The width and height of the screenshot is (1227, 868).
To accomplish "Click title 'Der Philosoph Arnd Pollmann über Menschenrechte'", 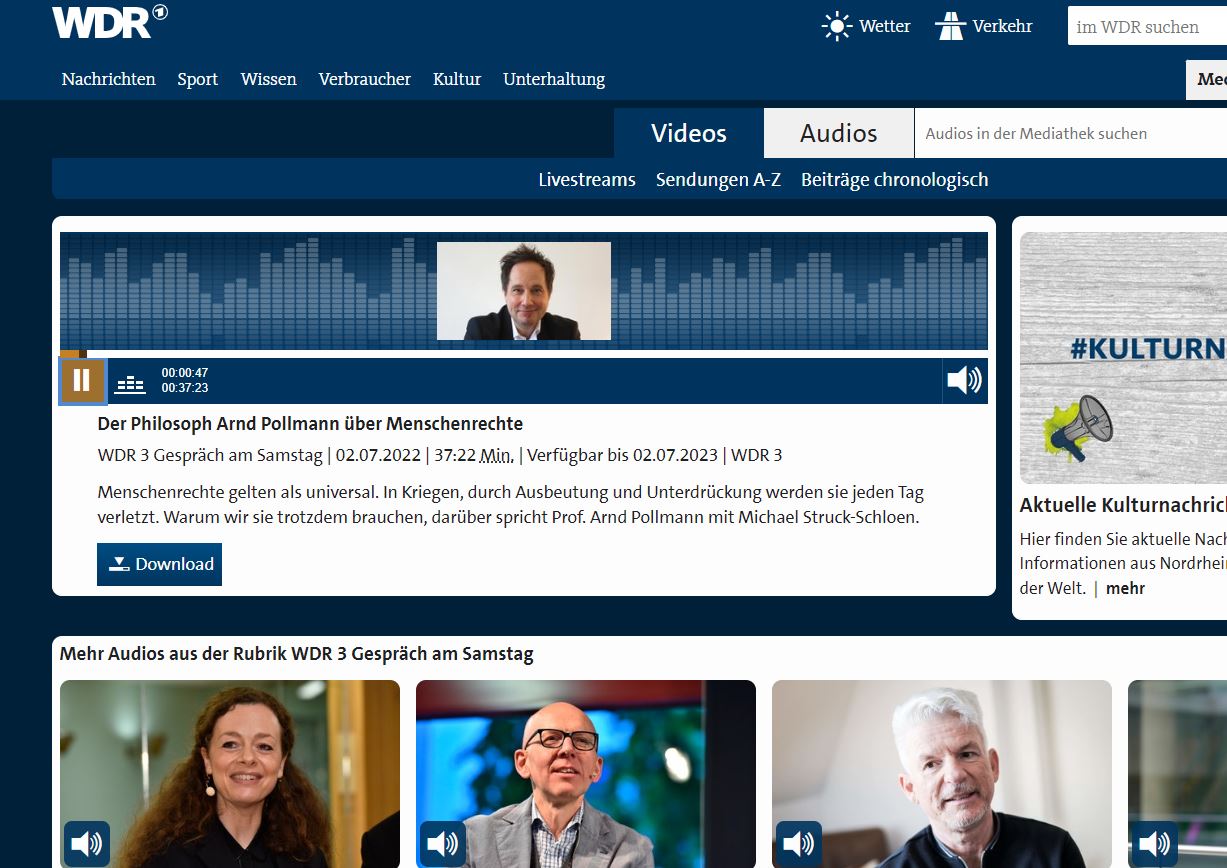I will 310,424.
